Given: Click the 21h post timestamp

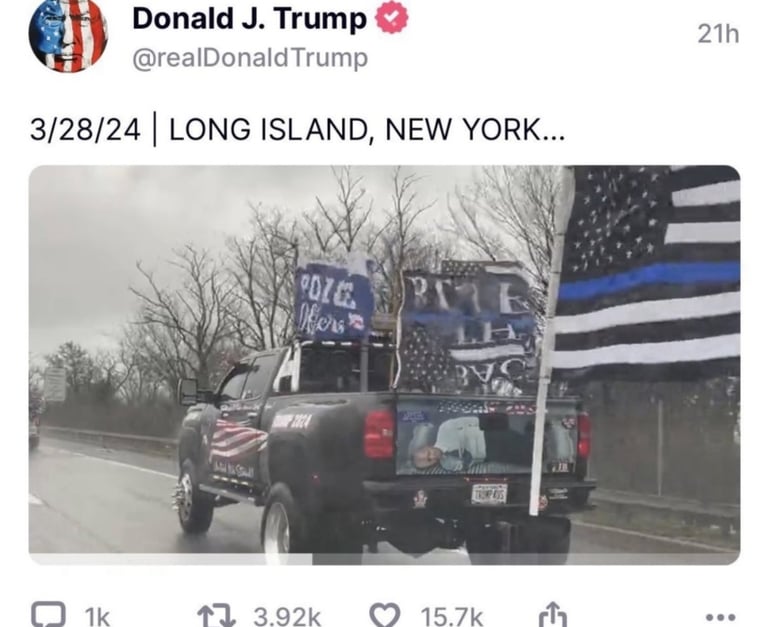Looking at the screenshot, I should click(x=718, y=34).
